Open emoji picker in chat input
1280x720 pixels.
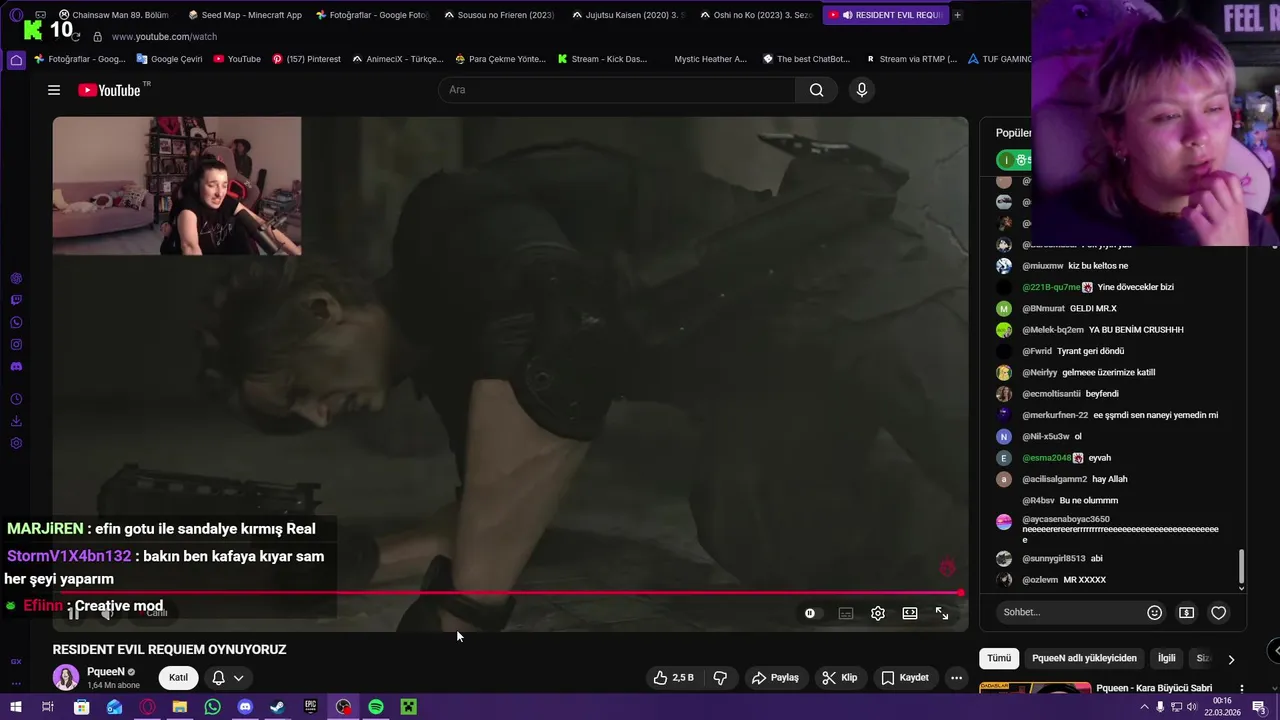[1154, 612]
